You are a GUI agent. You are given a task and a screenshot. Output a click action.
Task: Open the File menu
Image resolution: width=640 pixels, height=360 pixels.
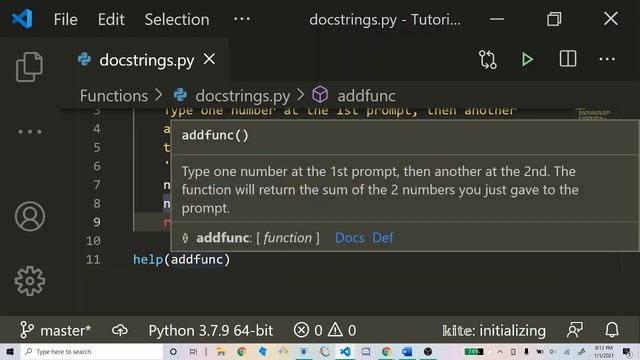point(65,19)
